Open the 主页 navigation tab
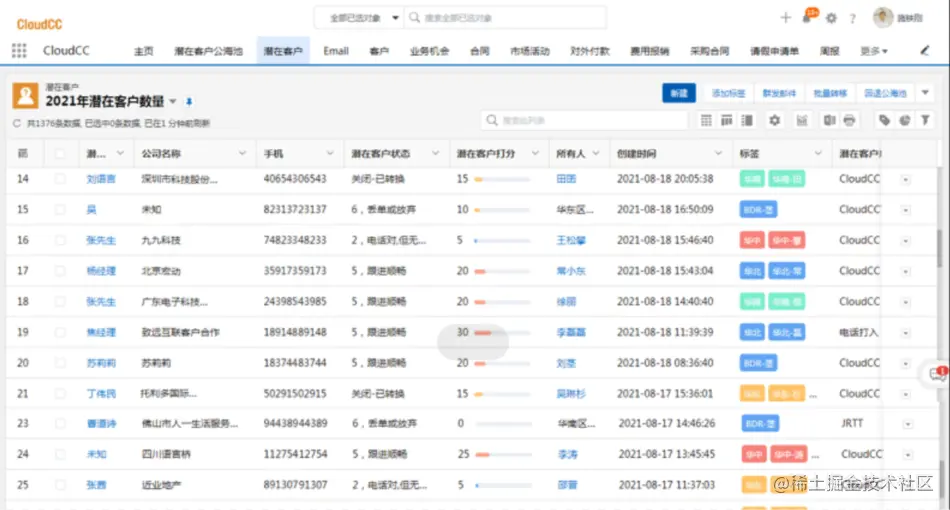Image resolution: width=950 pixels, height=510 pixels. [x=144, y=51]
